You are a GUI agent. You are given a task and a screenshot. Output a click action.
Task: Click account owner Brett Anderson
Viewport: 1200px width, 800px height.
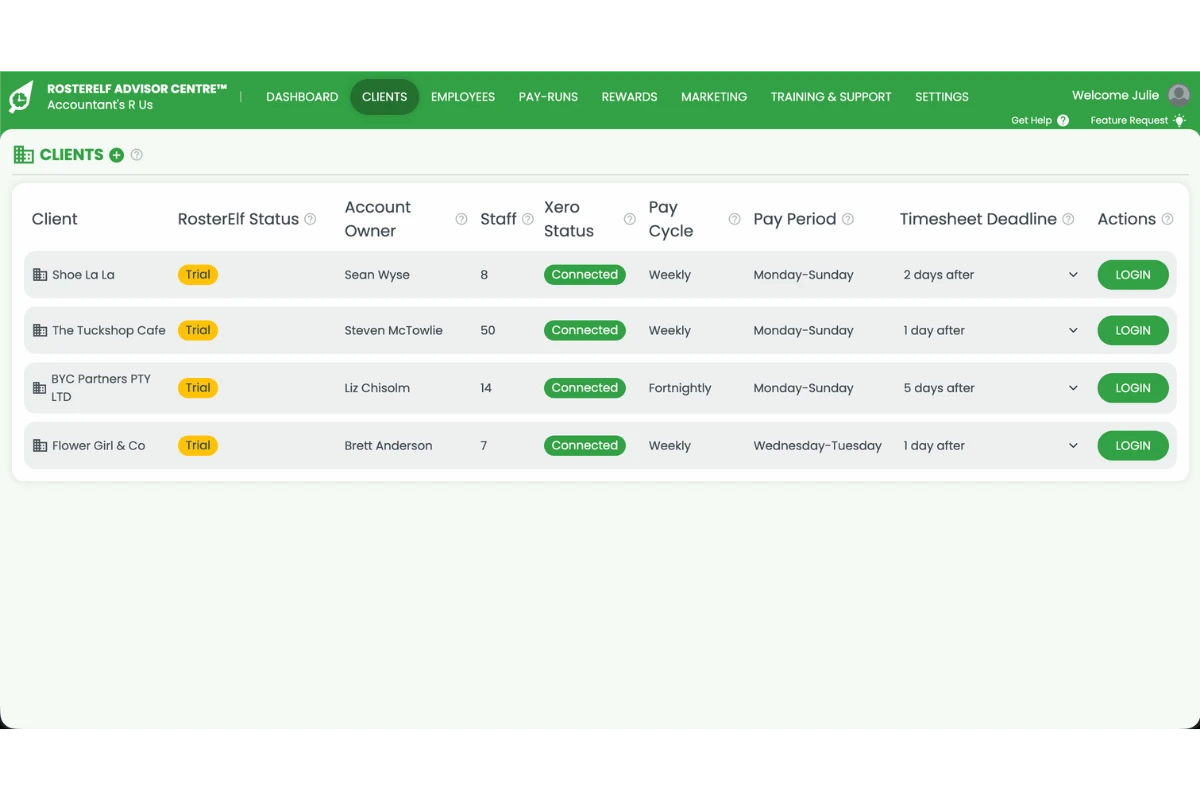point(388,446)
